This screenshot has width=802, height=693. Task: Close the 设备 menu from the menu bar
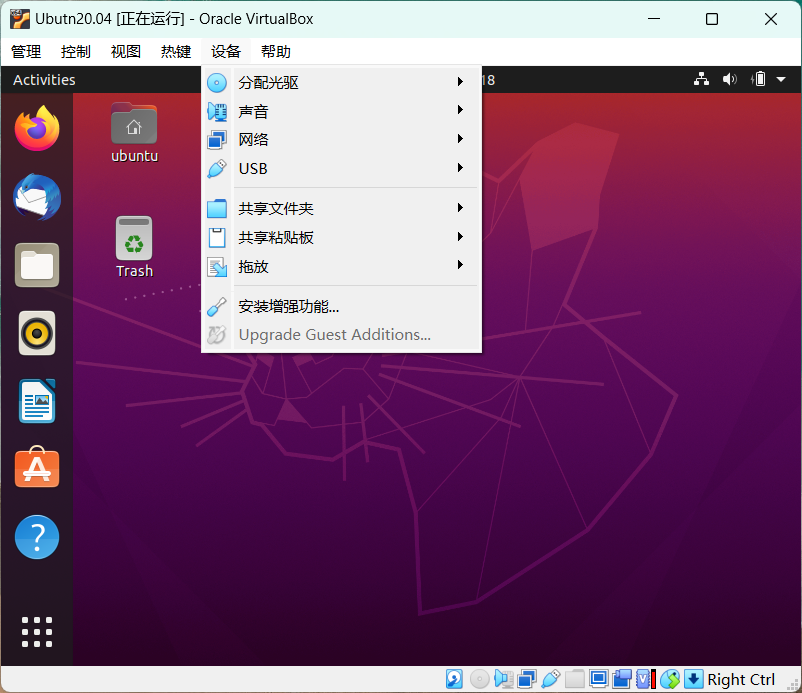coord(226,52)
